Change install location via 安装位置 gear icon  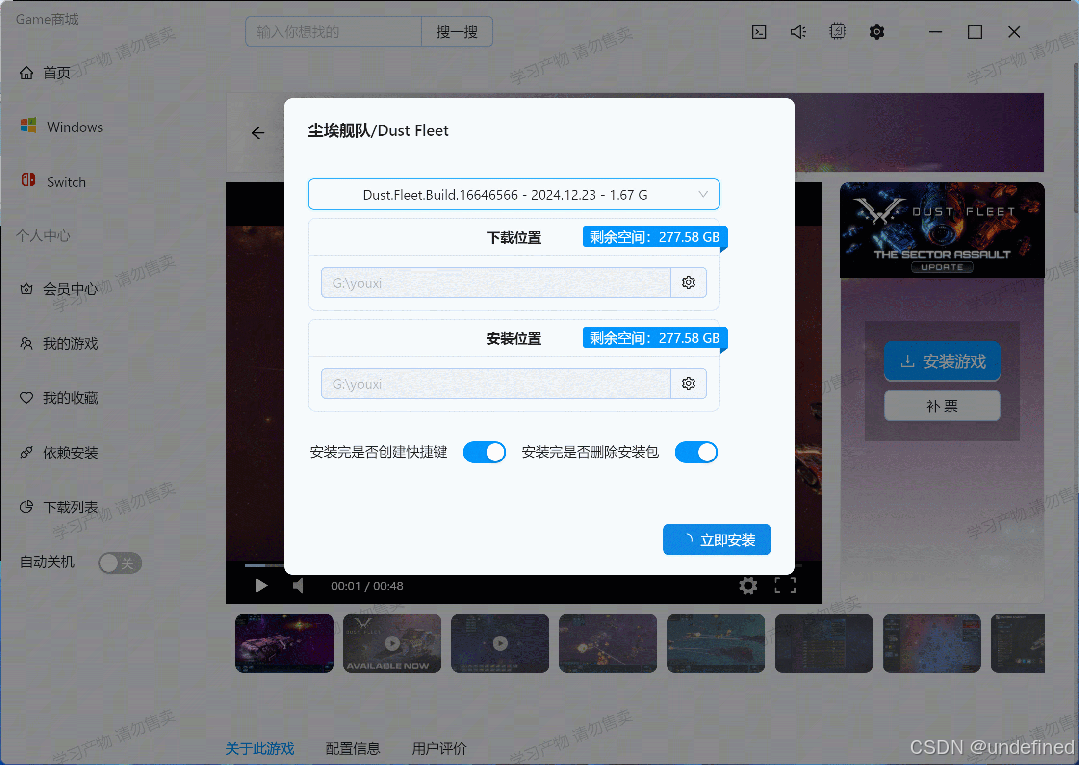tap(688, 384)
